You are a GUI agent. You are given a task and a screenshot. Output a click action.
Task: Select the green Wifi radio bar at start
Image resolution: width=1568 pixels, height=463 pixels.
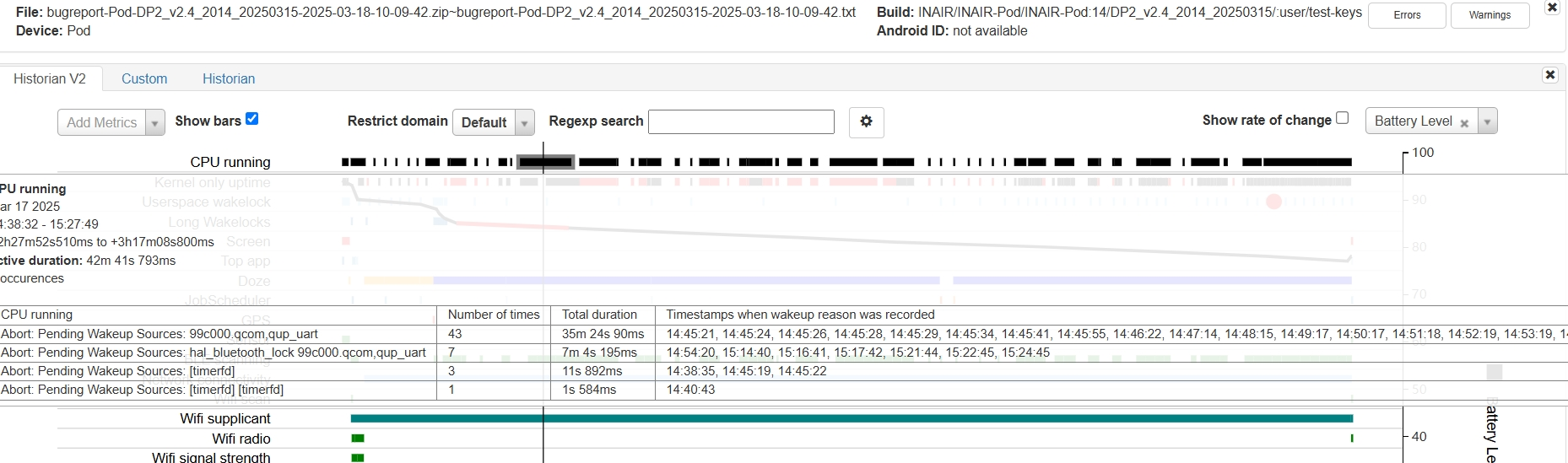click(358, 438)
